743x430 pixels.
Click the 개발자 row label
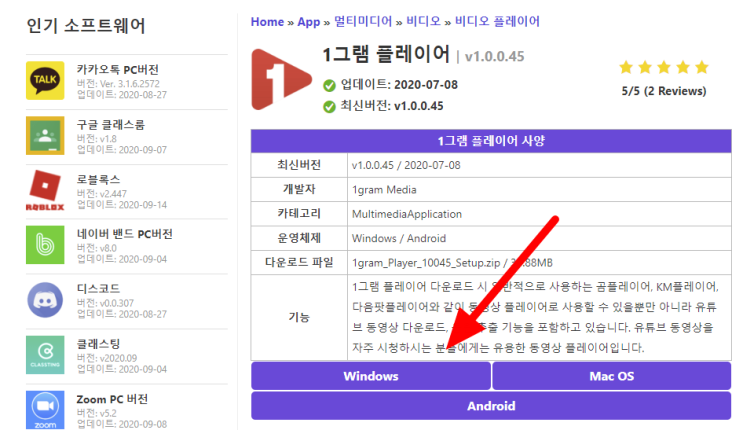pos(299,189)
